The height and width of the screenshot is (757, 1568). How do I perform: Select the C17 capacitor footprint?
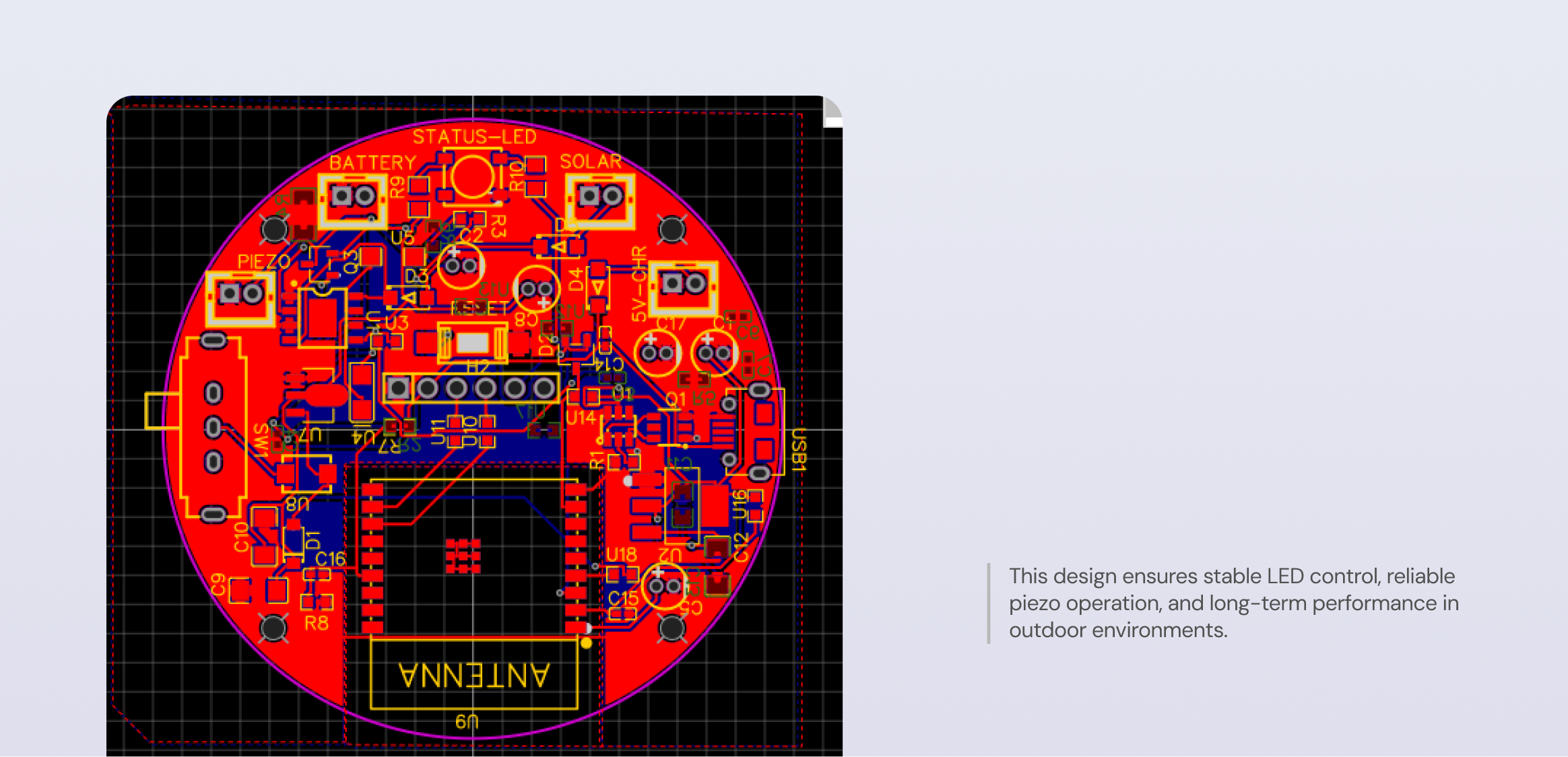pos(657,353)
